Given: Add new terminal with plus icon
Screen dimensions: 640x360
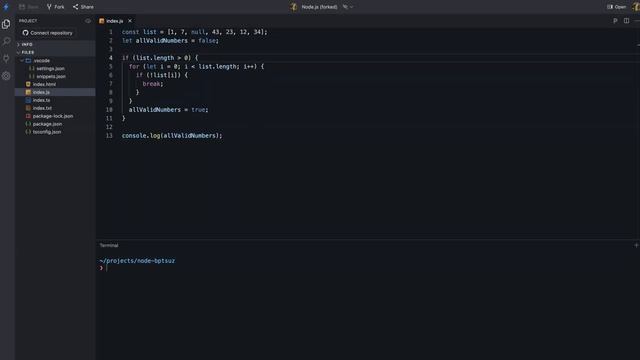Looking at the screenshot, I should pyautogui.click(x=636, y=245).
